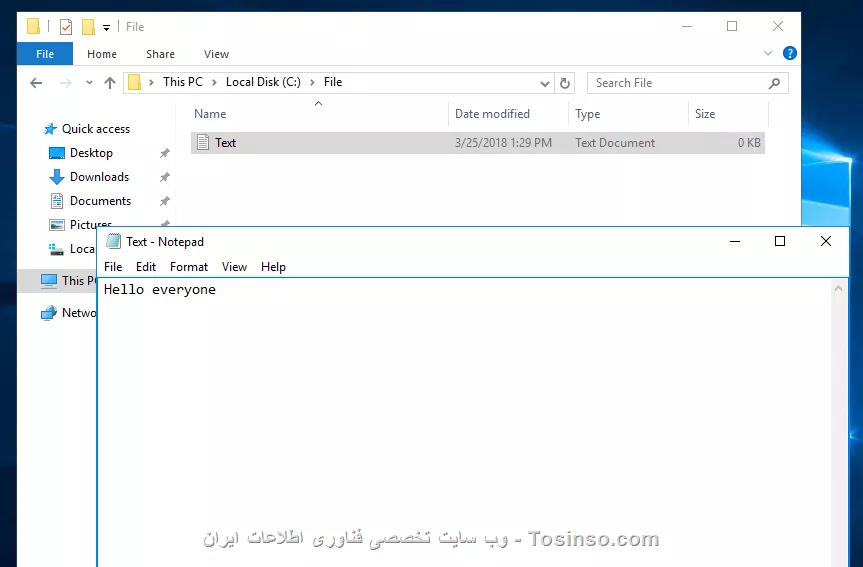Expand the chevron before This PC in address bar
Image resolution: width=863 pixels, height=567 pixels.
tap(151, 83)
